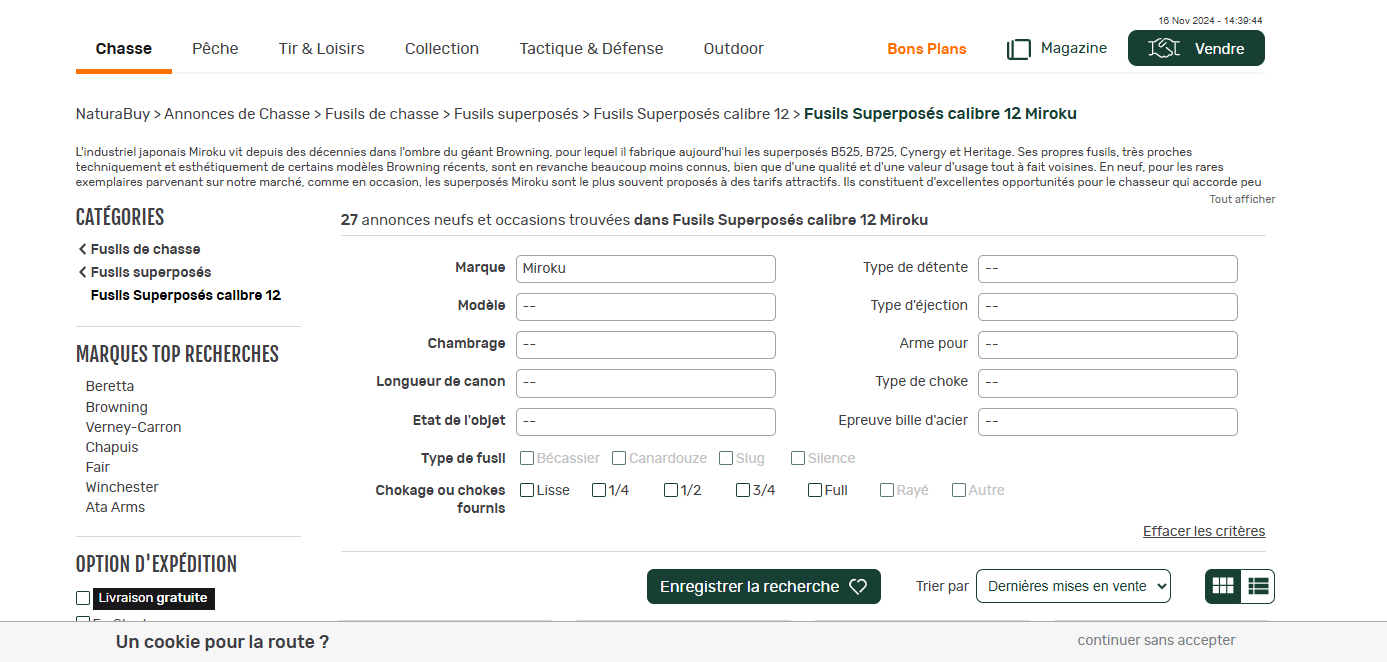Click back chevron beside Fusils de chasse
The height and width of the screenshot is (662, 1387).
click(82, 249)
